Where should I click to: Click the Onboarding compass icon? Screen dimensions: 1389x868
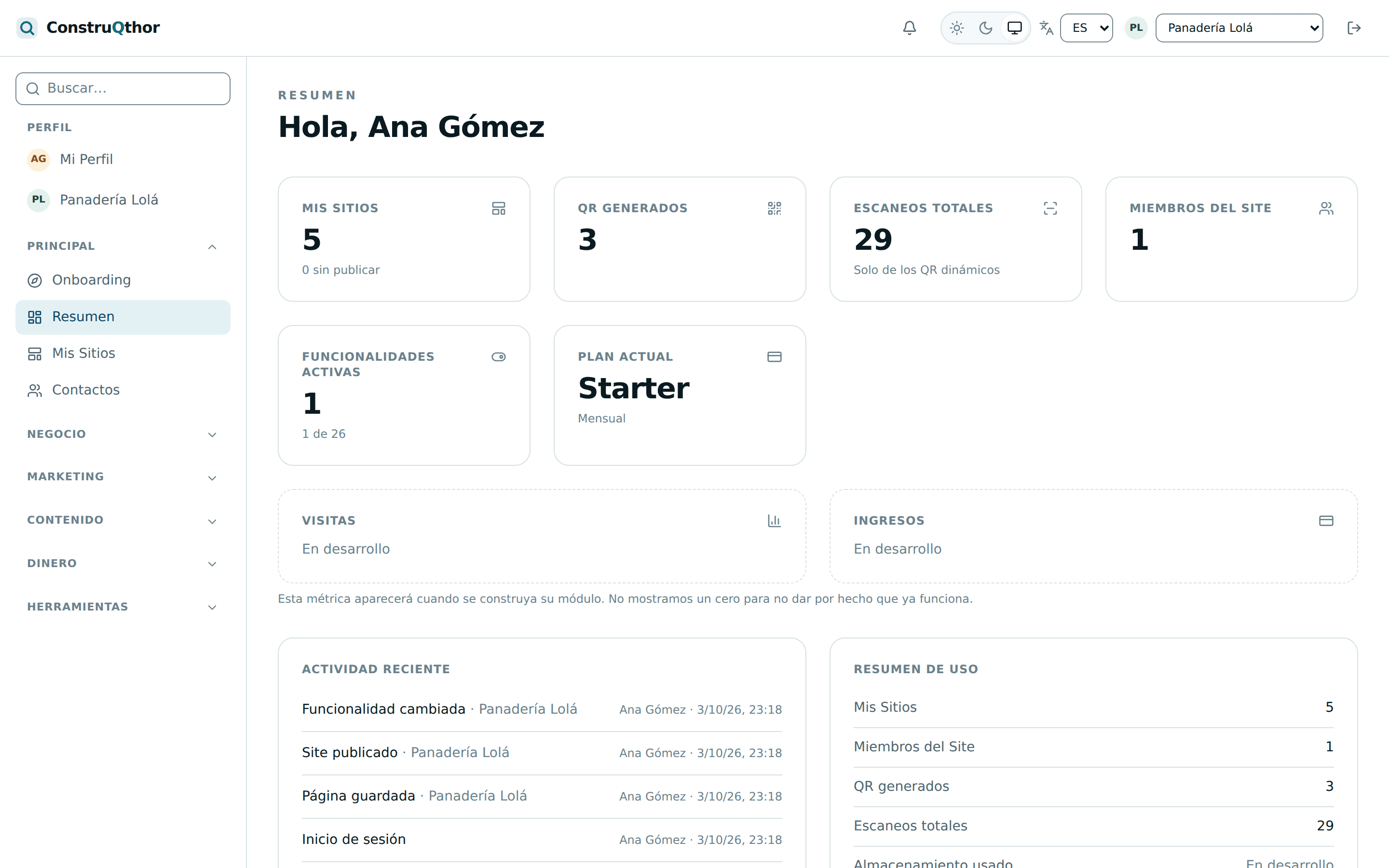(34, 281)
